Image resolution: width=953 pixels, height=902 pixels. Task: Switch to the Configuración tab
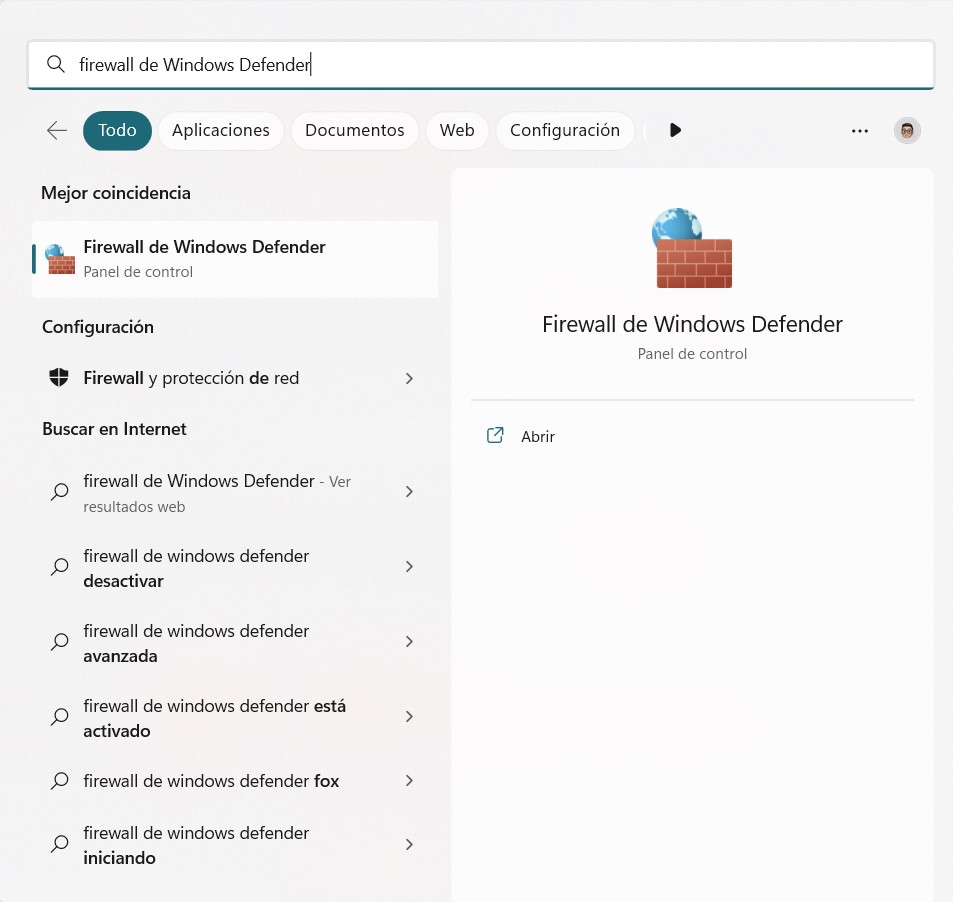click(565, 131)
